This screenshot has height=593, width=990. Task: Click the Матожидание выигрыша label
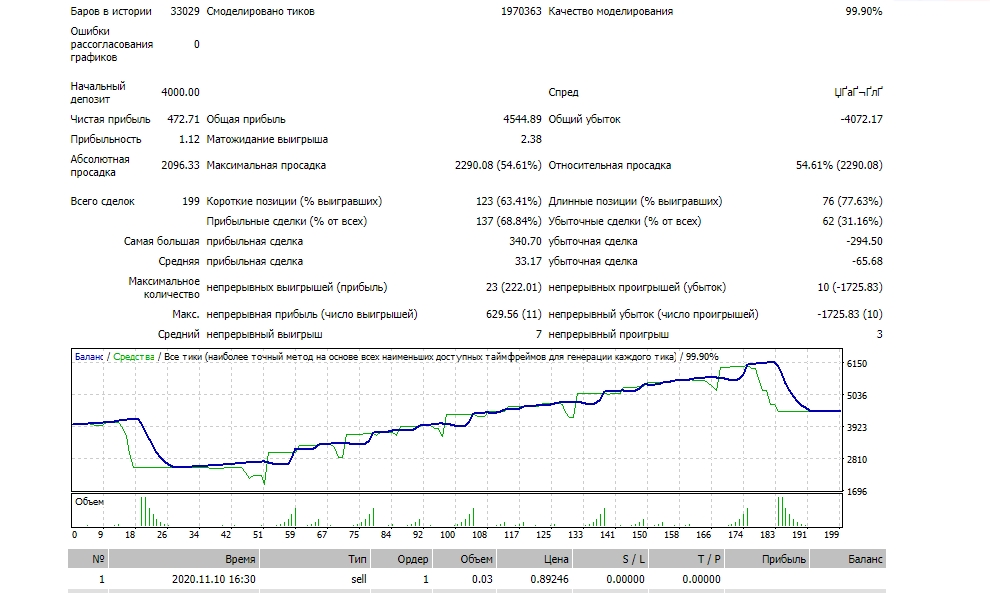[x=267, y=140]
